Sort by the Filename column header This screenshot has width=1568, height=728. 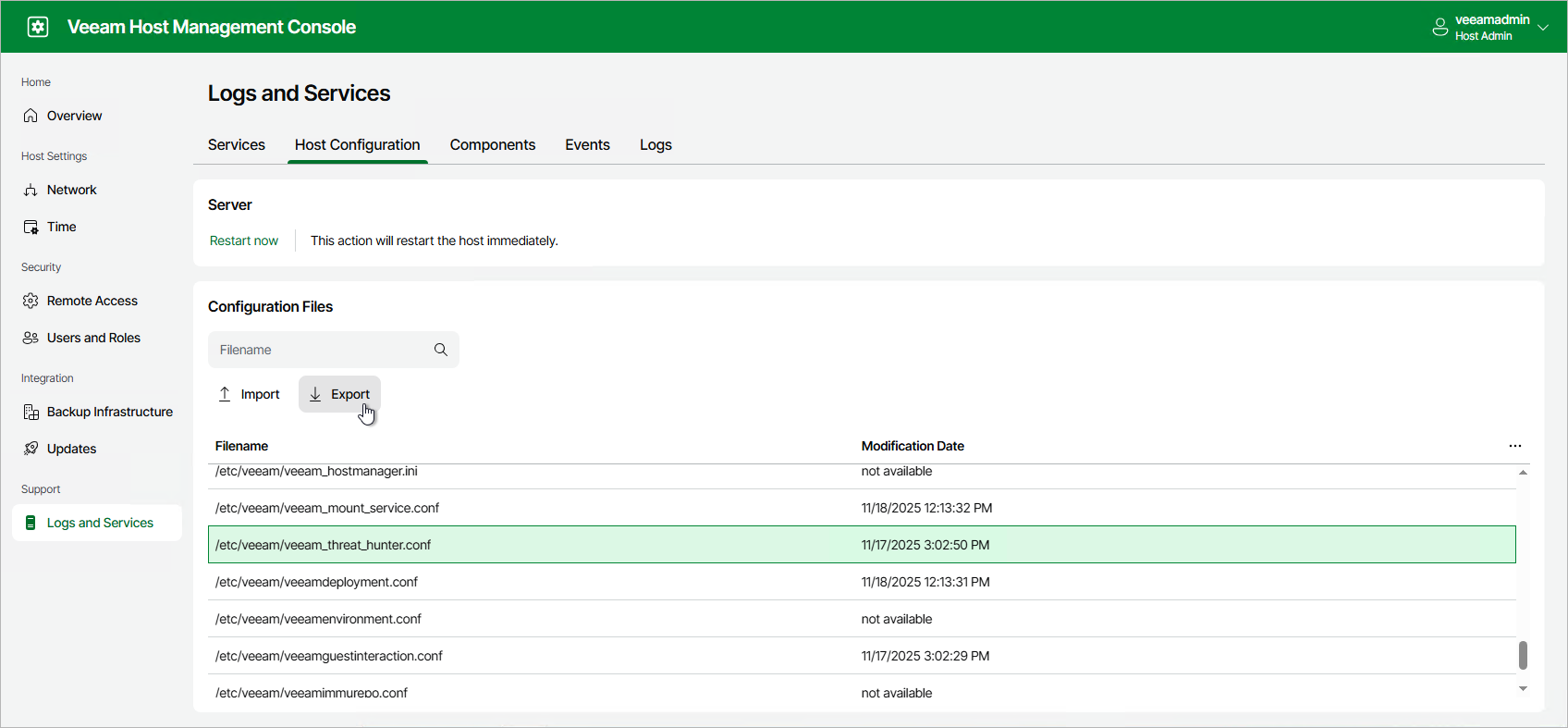click(241, 446)
